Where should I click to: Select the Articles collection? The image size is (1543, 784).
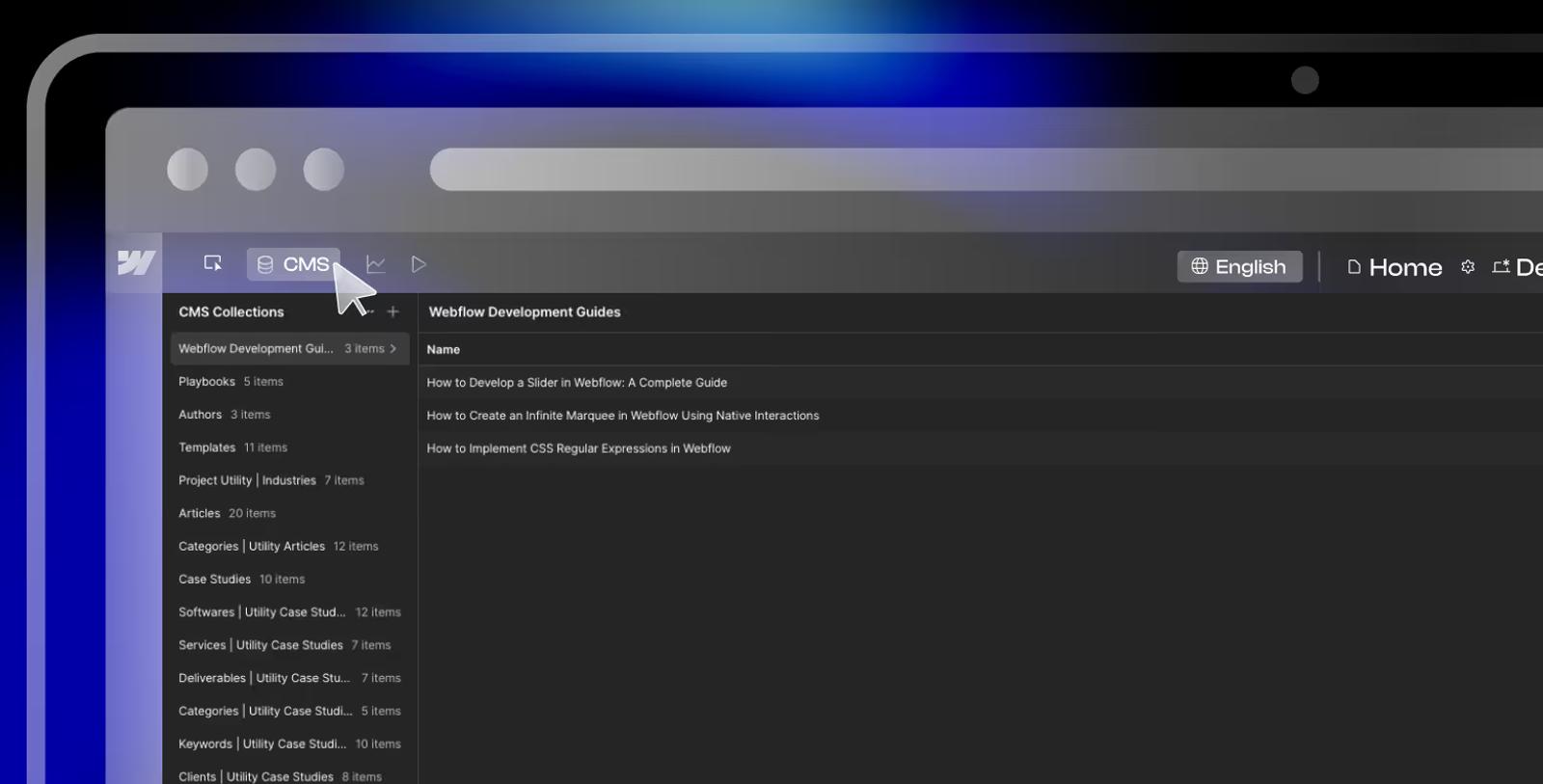click(289, 513)
